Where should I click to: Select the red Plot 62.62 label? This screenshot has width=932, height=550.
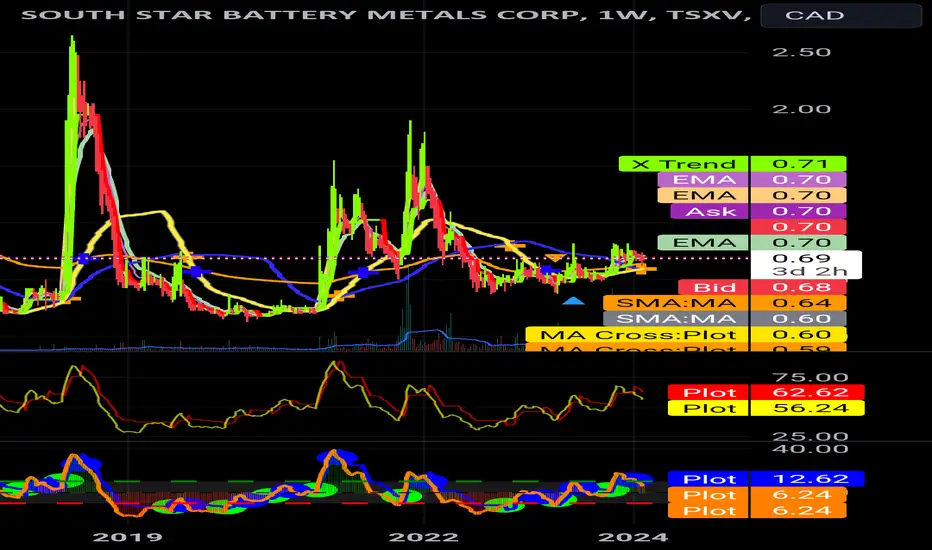point(766,392)
